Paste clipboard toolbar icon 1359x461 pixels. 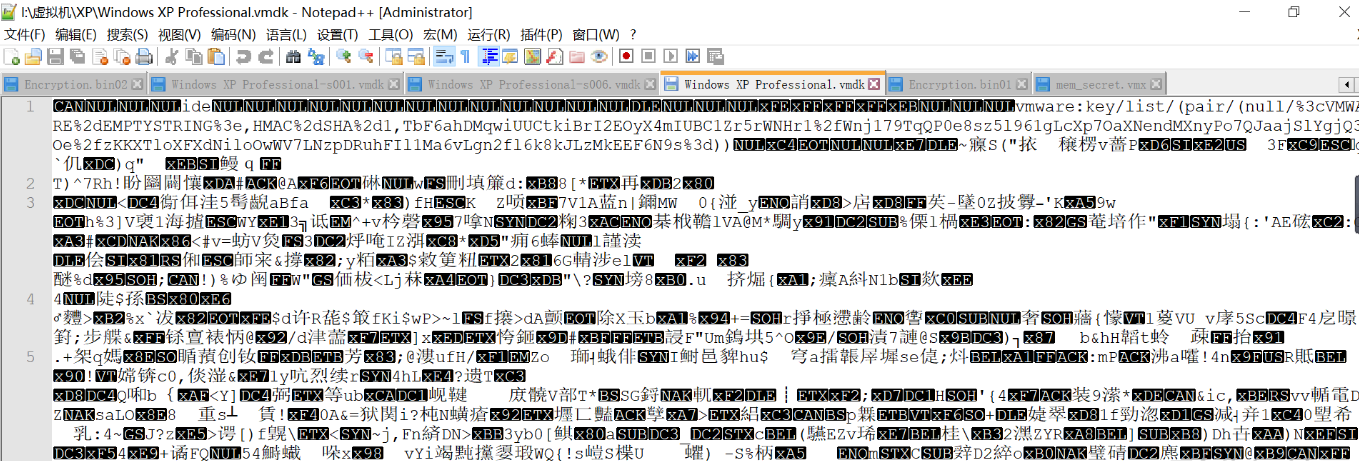point(216,56)
